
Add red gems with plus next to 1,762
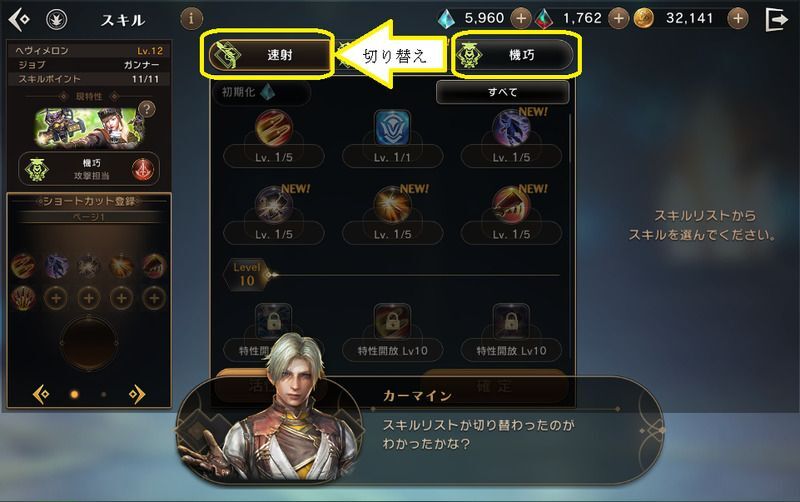pos(618,19)
